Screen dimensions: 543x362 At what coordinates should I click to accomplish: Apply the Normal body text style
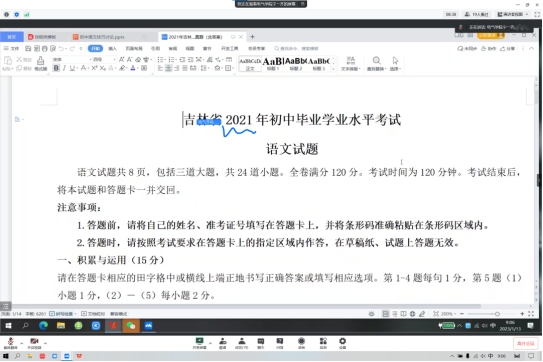pyautogui.click(x=250, y=64)
